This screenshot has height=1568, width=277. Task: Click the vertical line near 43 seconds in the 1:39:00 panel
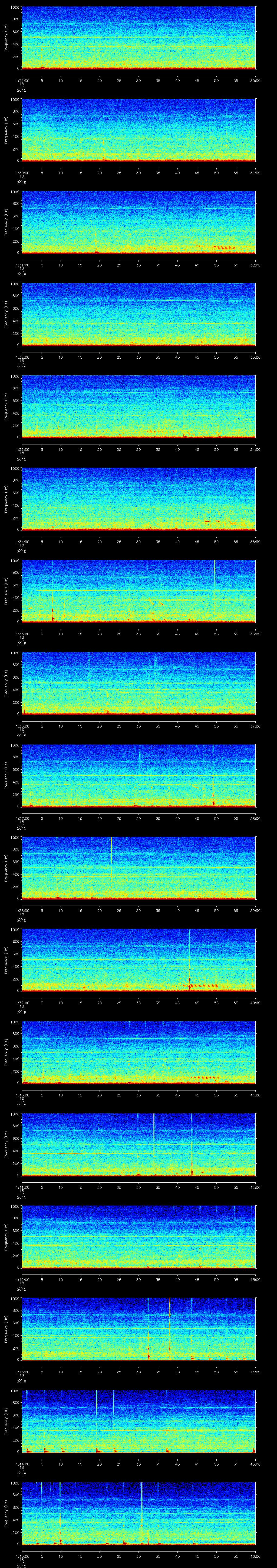pos(189,956)
